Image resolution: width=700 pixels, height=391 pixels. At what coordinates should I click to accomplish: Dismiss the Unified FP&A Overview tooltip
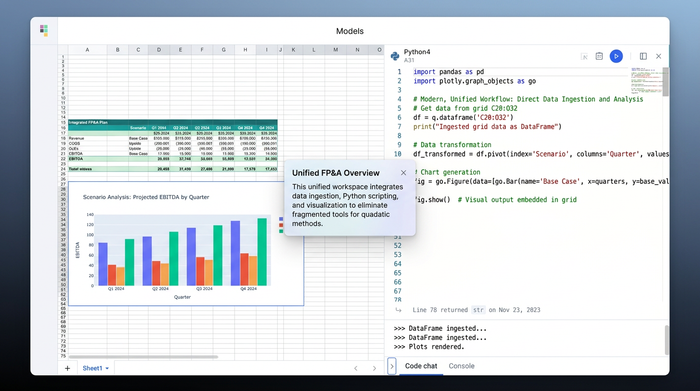404,173
